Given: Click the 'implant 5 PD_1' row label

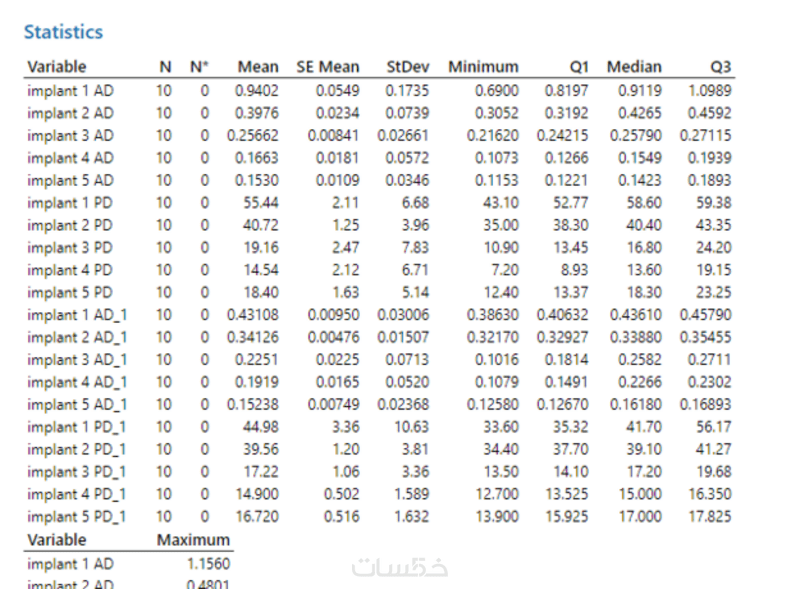Looking at the screenshot, I should (x=77, y=518).
